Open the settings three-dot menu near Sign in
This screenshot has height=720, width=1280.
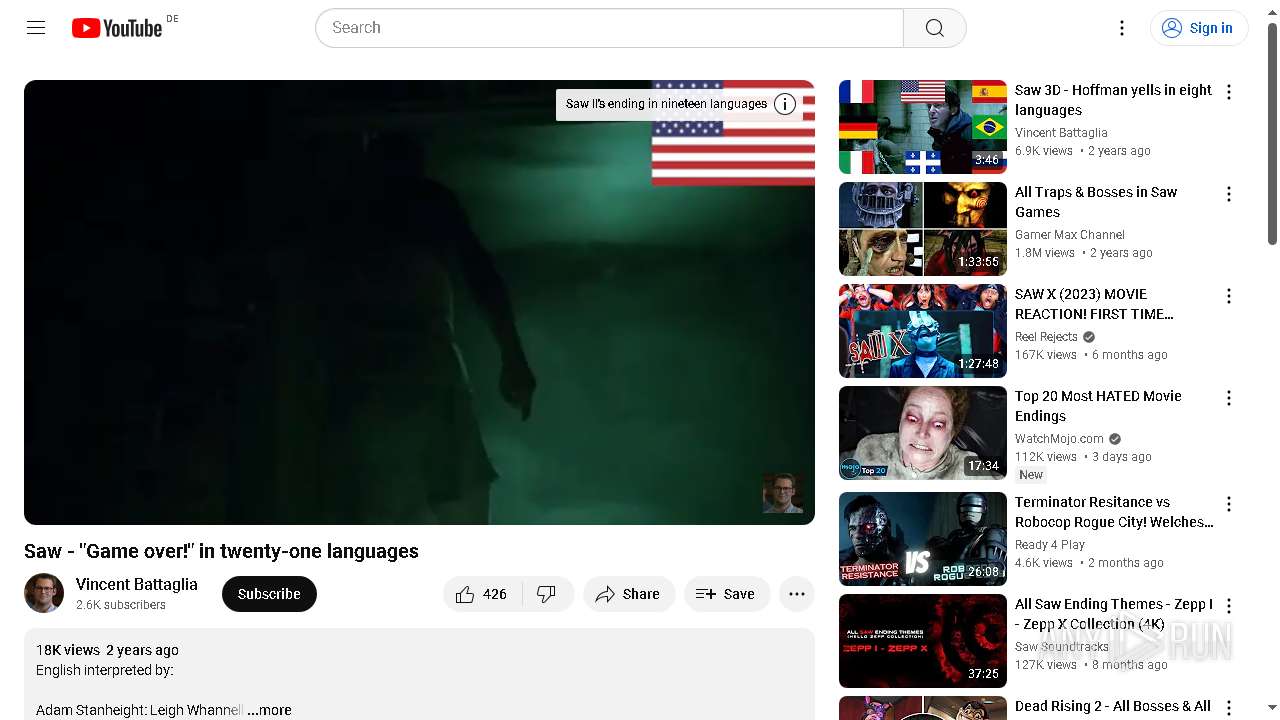pyautogui.click(x=1122, y=28)
